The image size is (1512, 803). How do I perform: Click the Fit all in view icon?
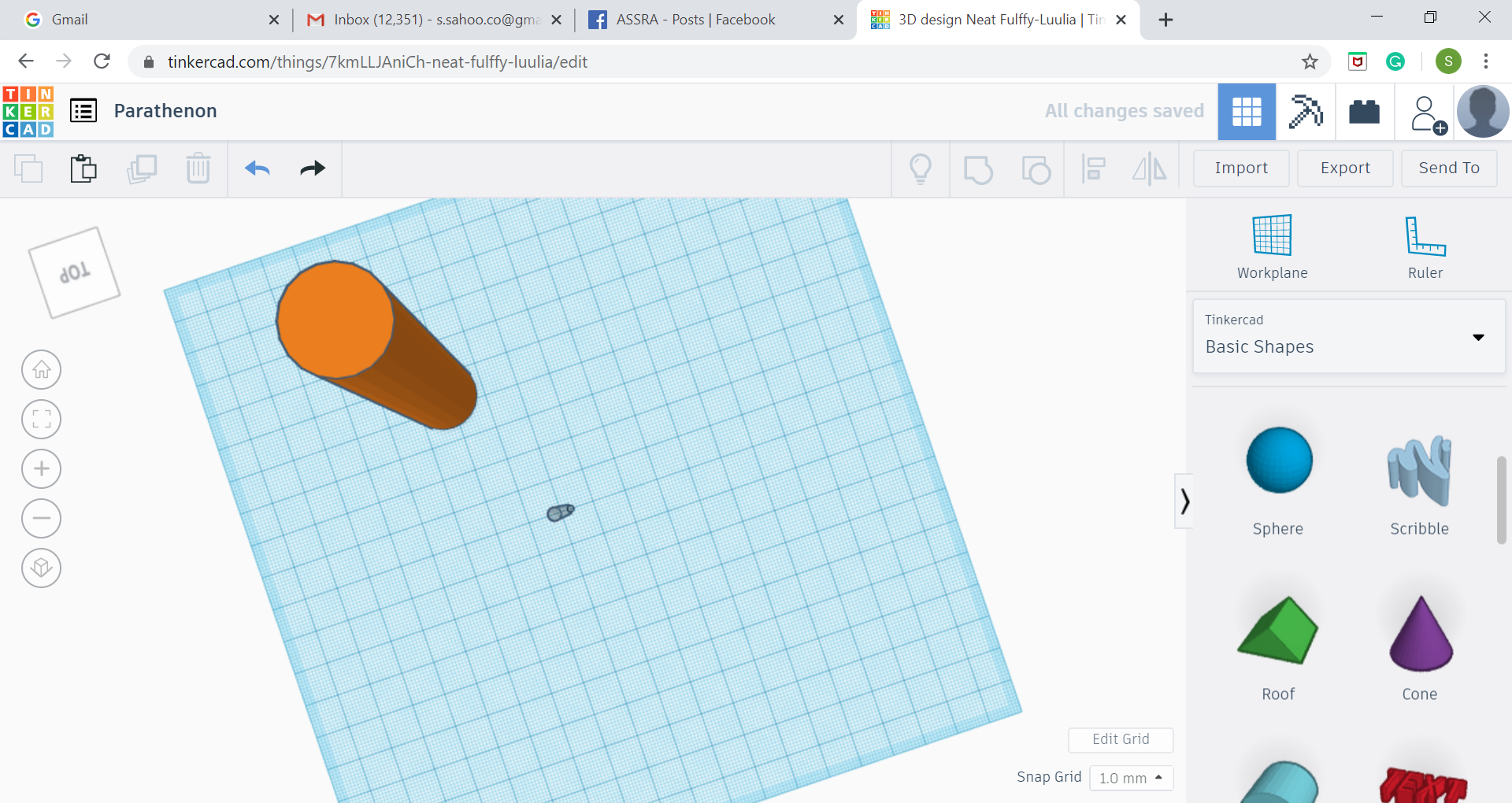pos(42,419)
